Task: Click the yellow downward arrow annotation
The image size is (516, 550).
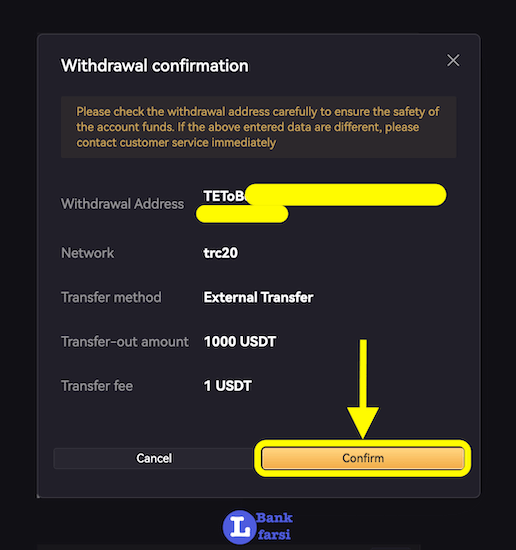Action: (x=363, y=388)
